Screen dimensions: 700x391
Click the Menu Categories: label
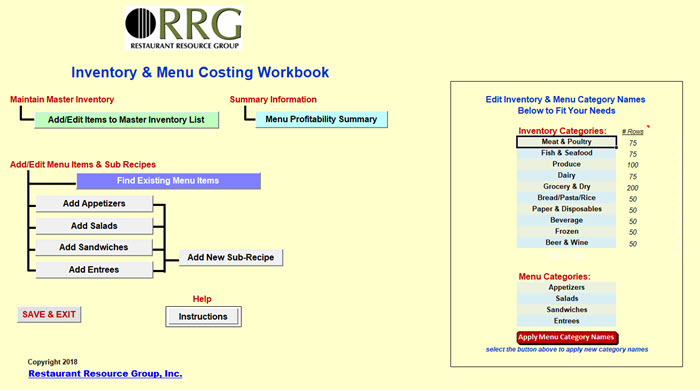[x=554, y=277]
